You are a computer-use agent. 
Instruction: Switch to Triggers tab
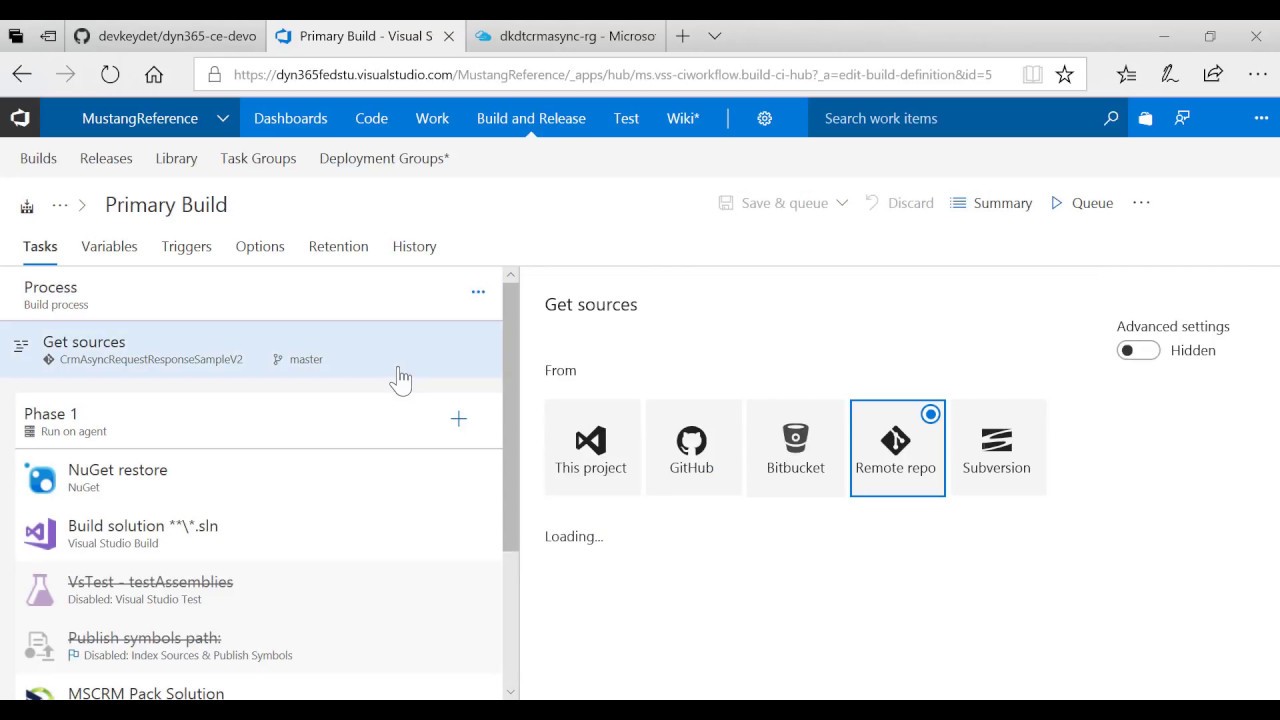click(186, 246)
